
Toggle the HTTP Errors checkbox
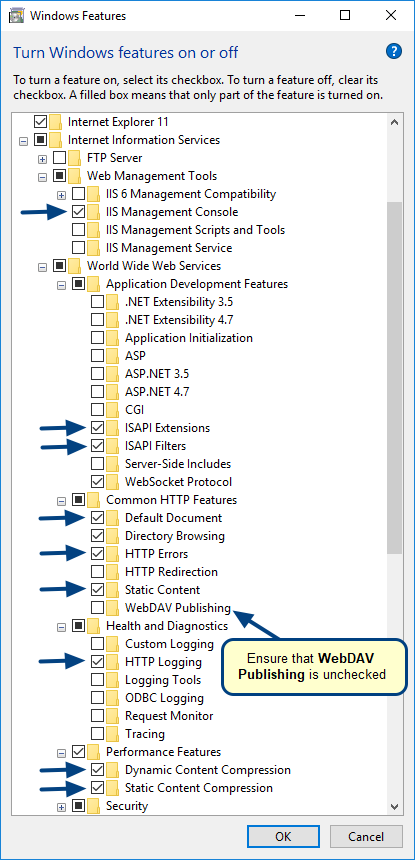click(98, 554)
